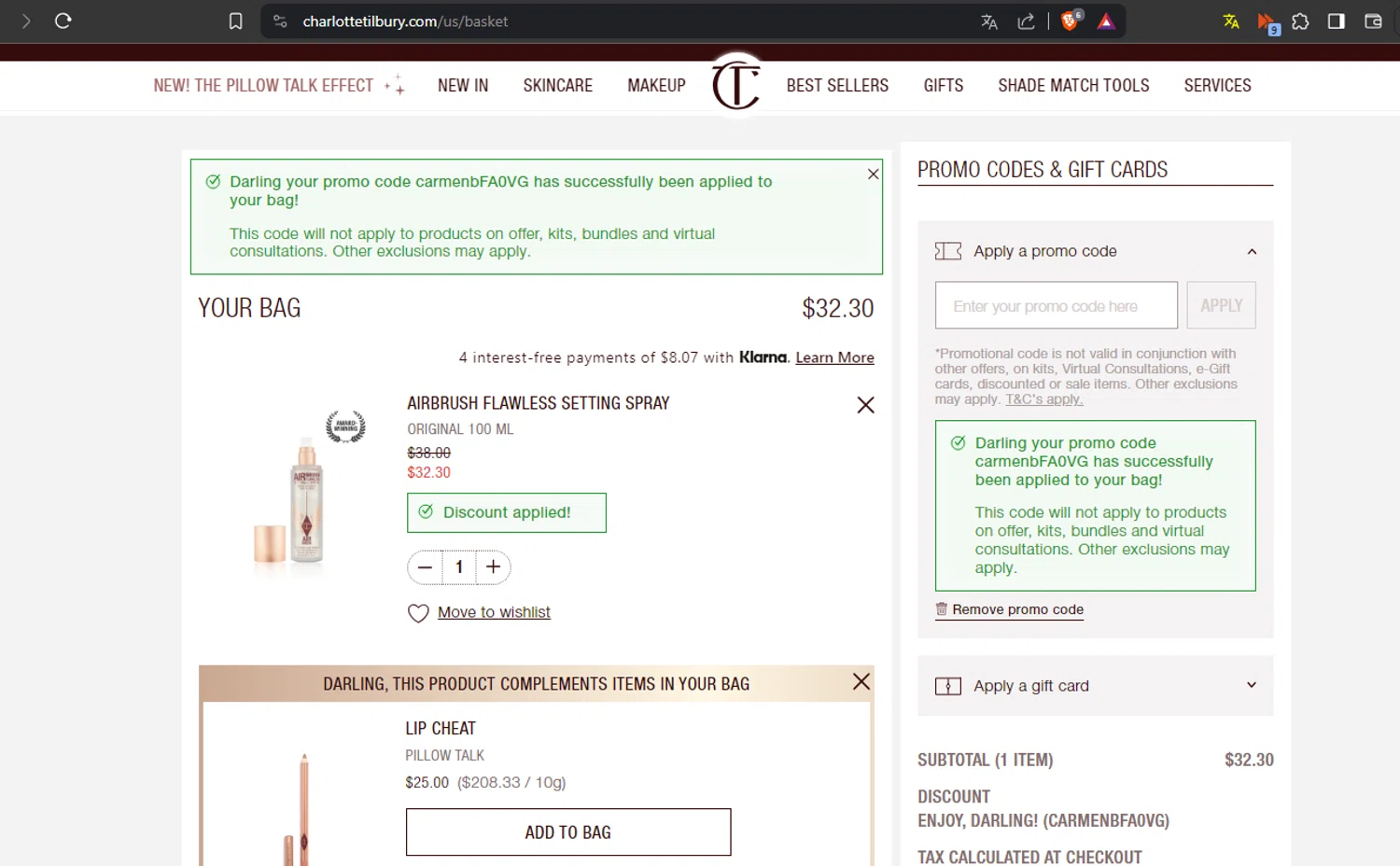Viewport: 1400px width, 866px height.
Task: Click the setting spray quantity field
Action: pyautogui.click(x=459, y=566)
